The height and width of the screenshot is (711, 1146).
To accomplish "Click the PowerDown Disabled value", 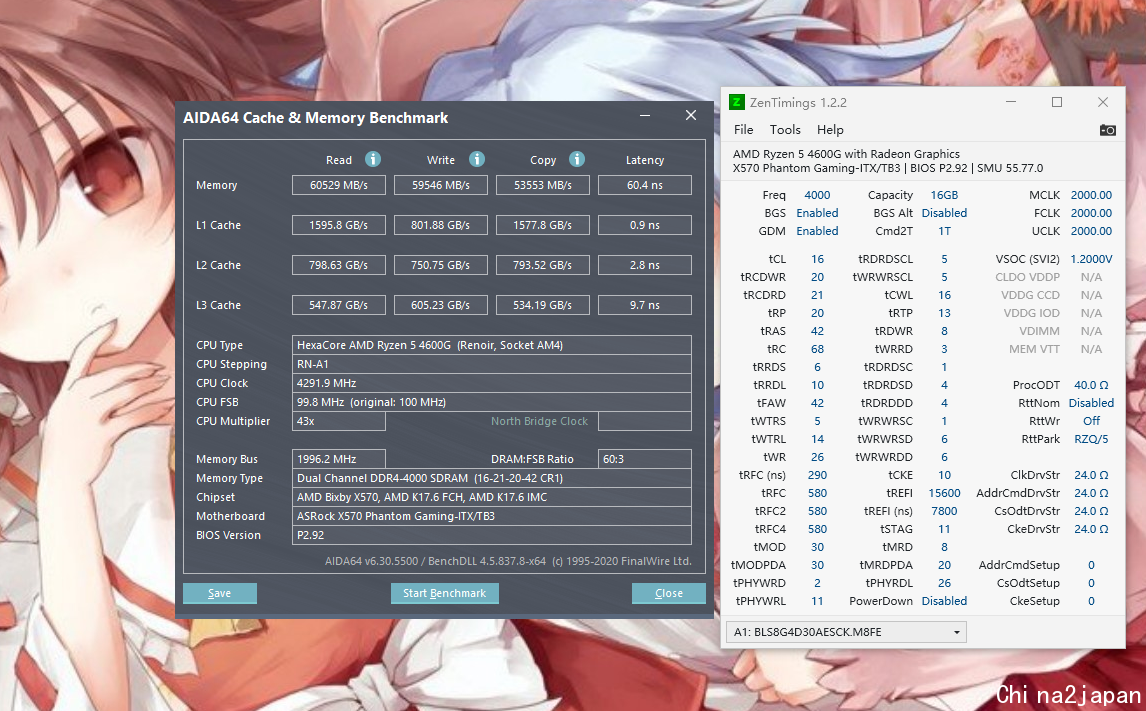I will 944,601.
